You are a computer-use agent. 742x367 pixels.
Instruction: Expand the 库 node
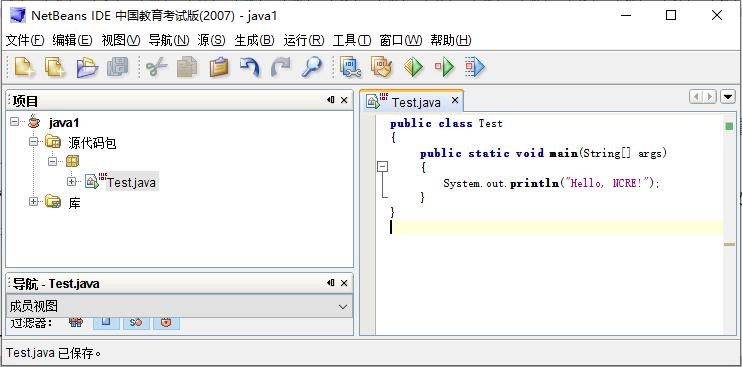tap(33, 202)
